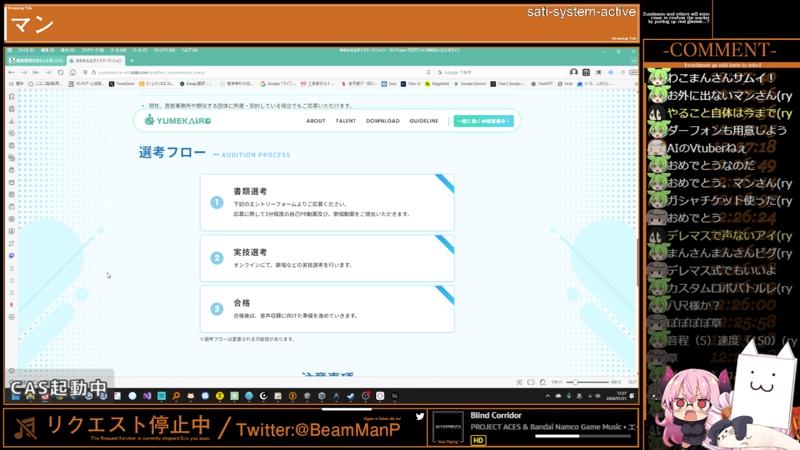Viewport: 800px width, 450px height.
Task: Open the blue globe taskbar app
Action: (x=249, y=396)
